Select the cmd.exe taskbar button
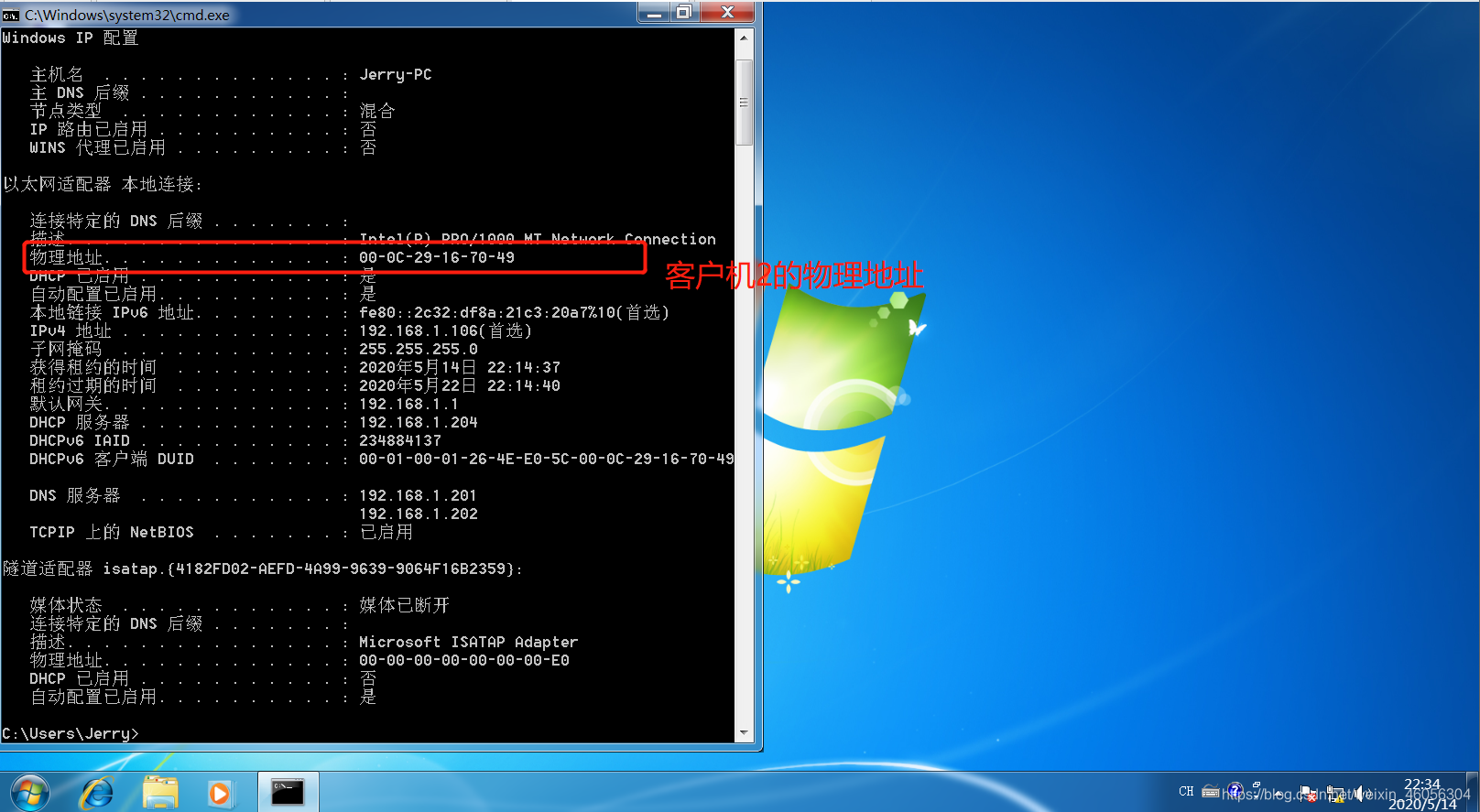This screenshot has width=1480, height=812. [288, 792]
